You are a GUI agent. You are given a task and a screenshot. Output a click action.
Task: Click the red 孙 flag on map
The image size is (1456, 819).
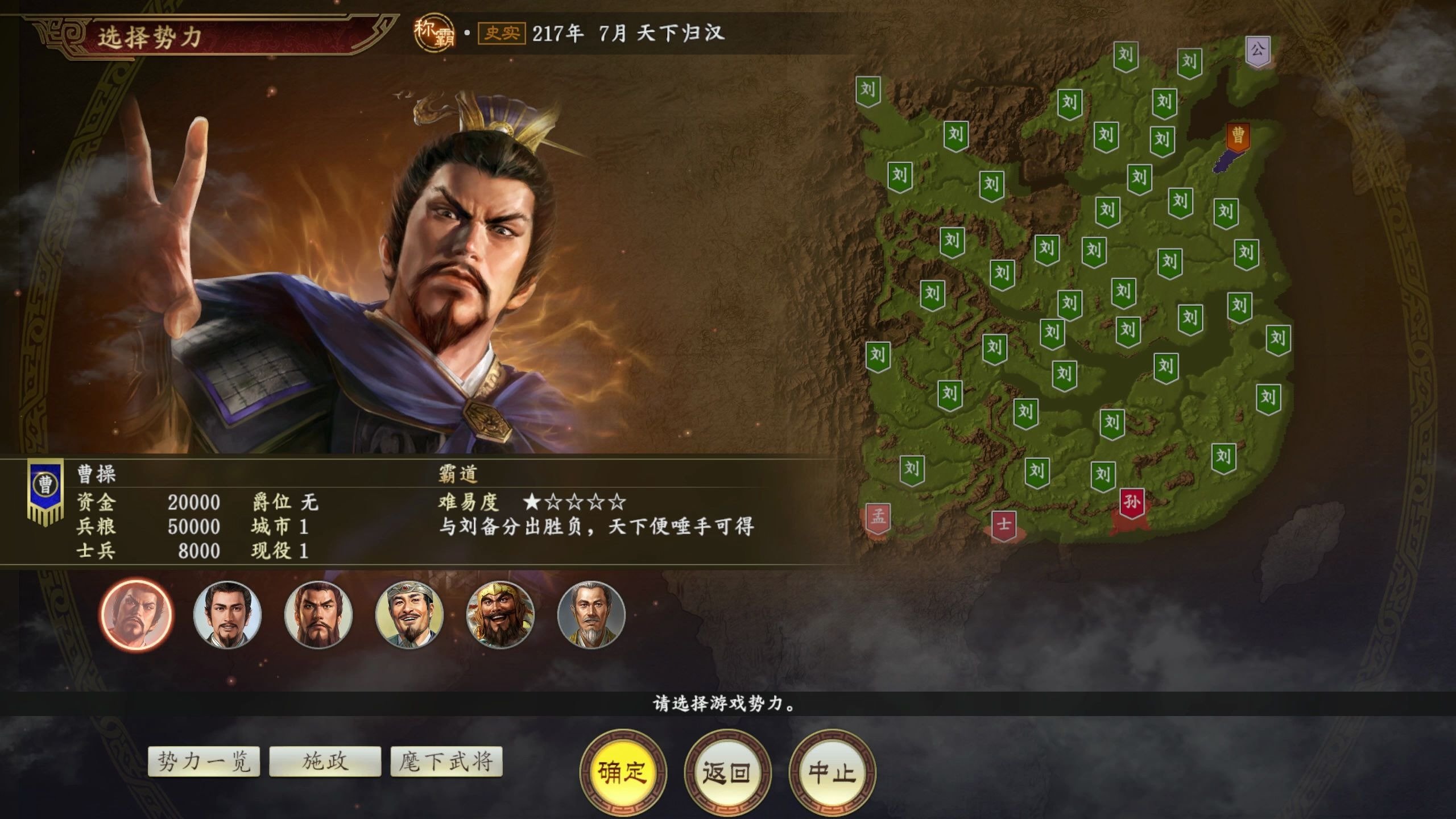tap(1132, 503)
